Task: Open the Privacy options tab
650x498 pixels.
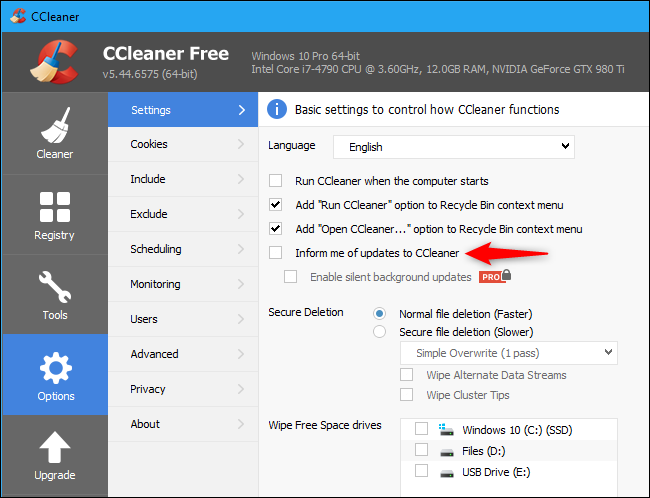Action: point(183,389)
